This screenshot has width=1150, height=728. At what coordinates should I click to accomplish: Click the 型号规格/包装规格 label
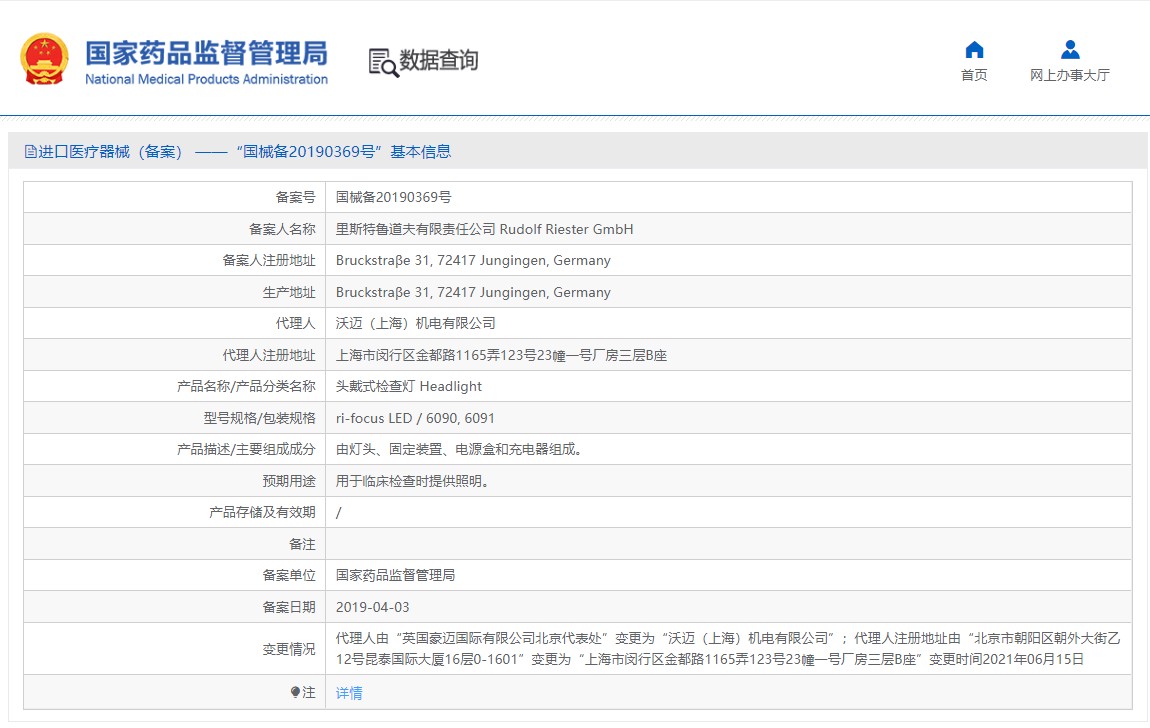(x=260, y=418)
